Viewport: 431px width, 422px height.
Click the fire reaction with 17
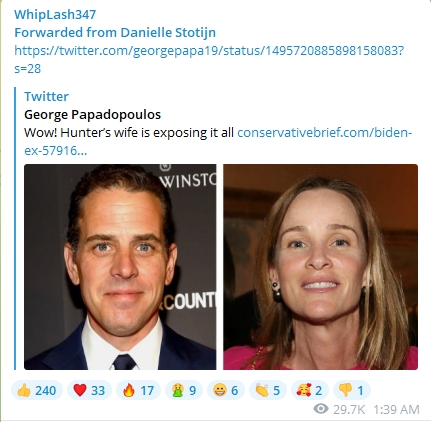pyautogui.click(x=138, y=390)
